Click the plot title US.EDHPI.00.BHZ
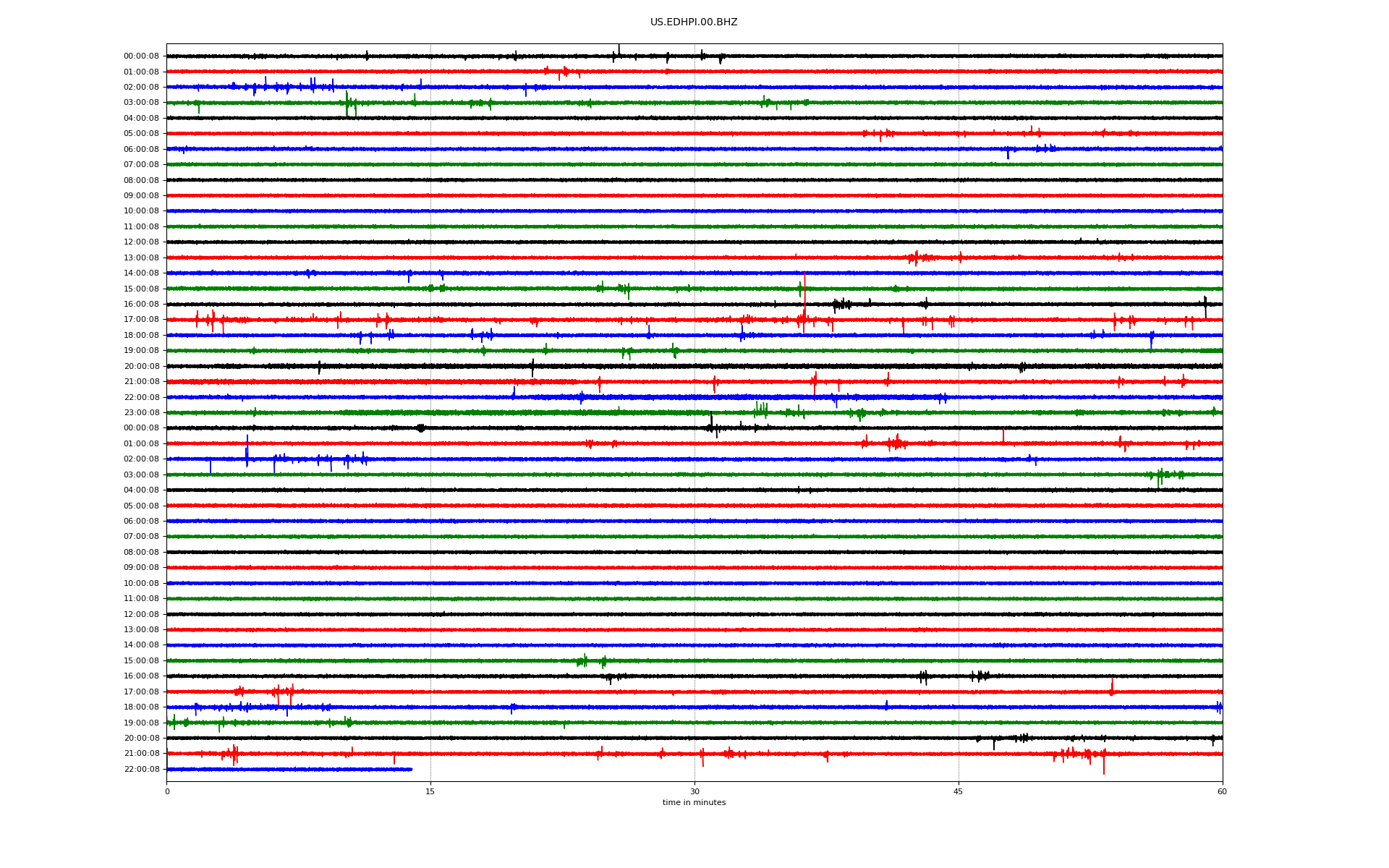This screenshot has width=1389, height=868. [x=694, y=22]
